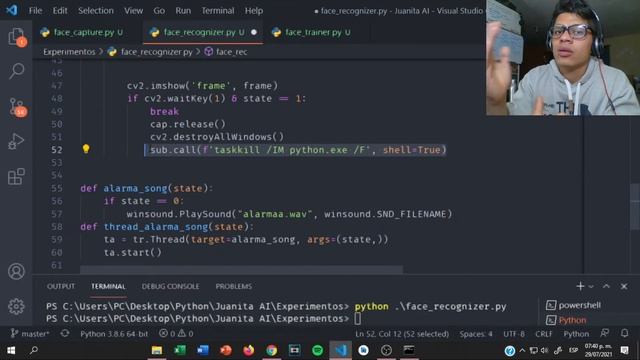Switch to the DEBUG CONSOLE panel tab
Screen dimensions: 640x360
tap(170, 287)
